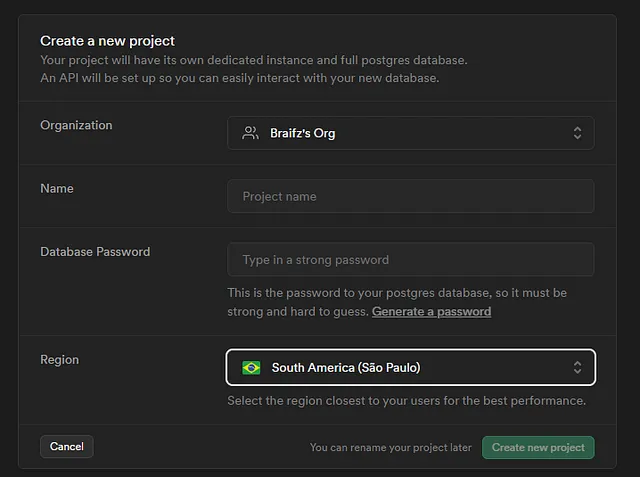Expand the Region selector chevron arrows
The height and width of the screenshot is (477, 640).
[x=577, y=368]
